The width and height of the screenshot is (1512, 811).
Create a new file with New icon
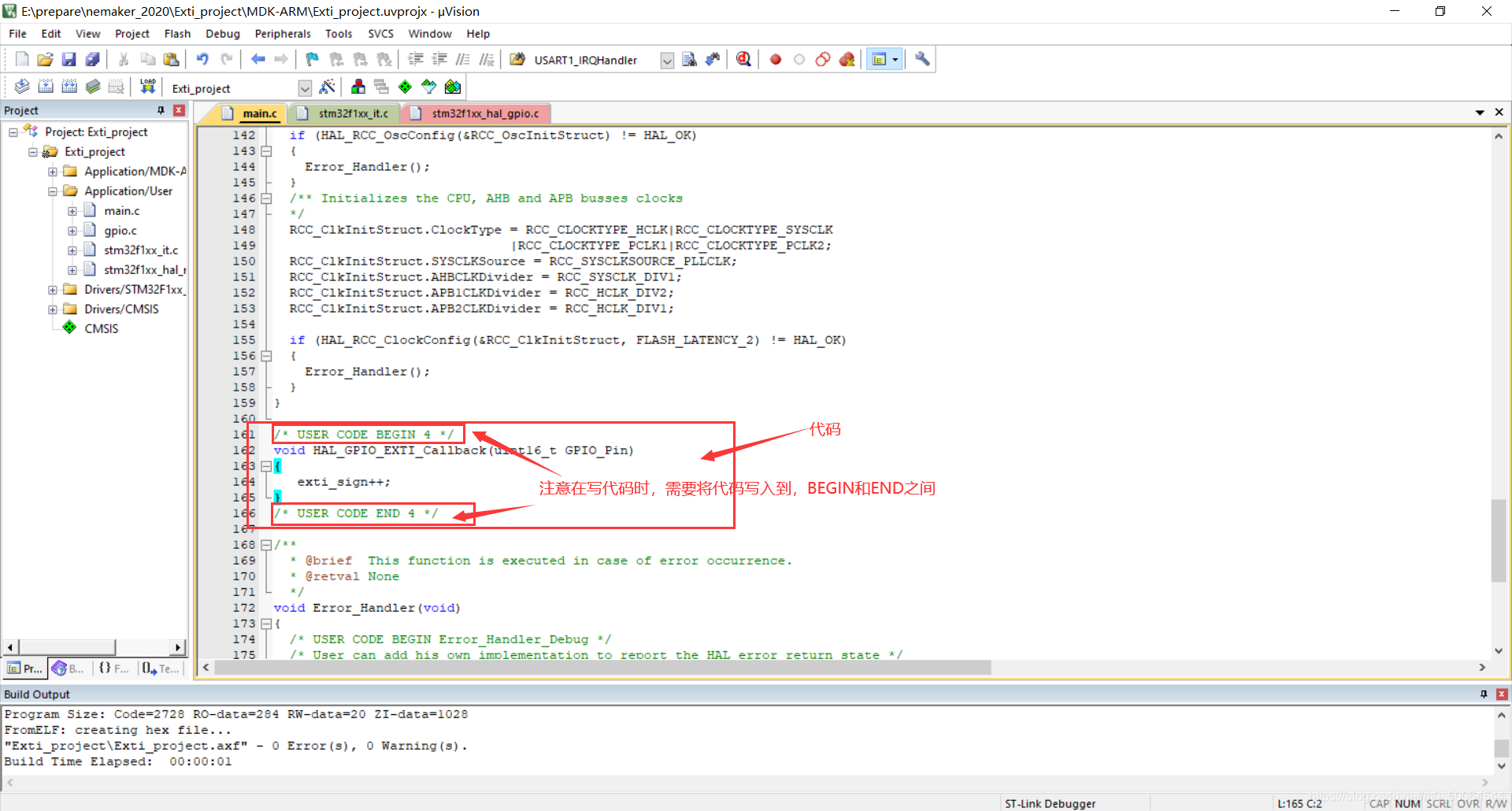pos(22,59)
